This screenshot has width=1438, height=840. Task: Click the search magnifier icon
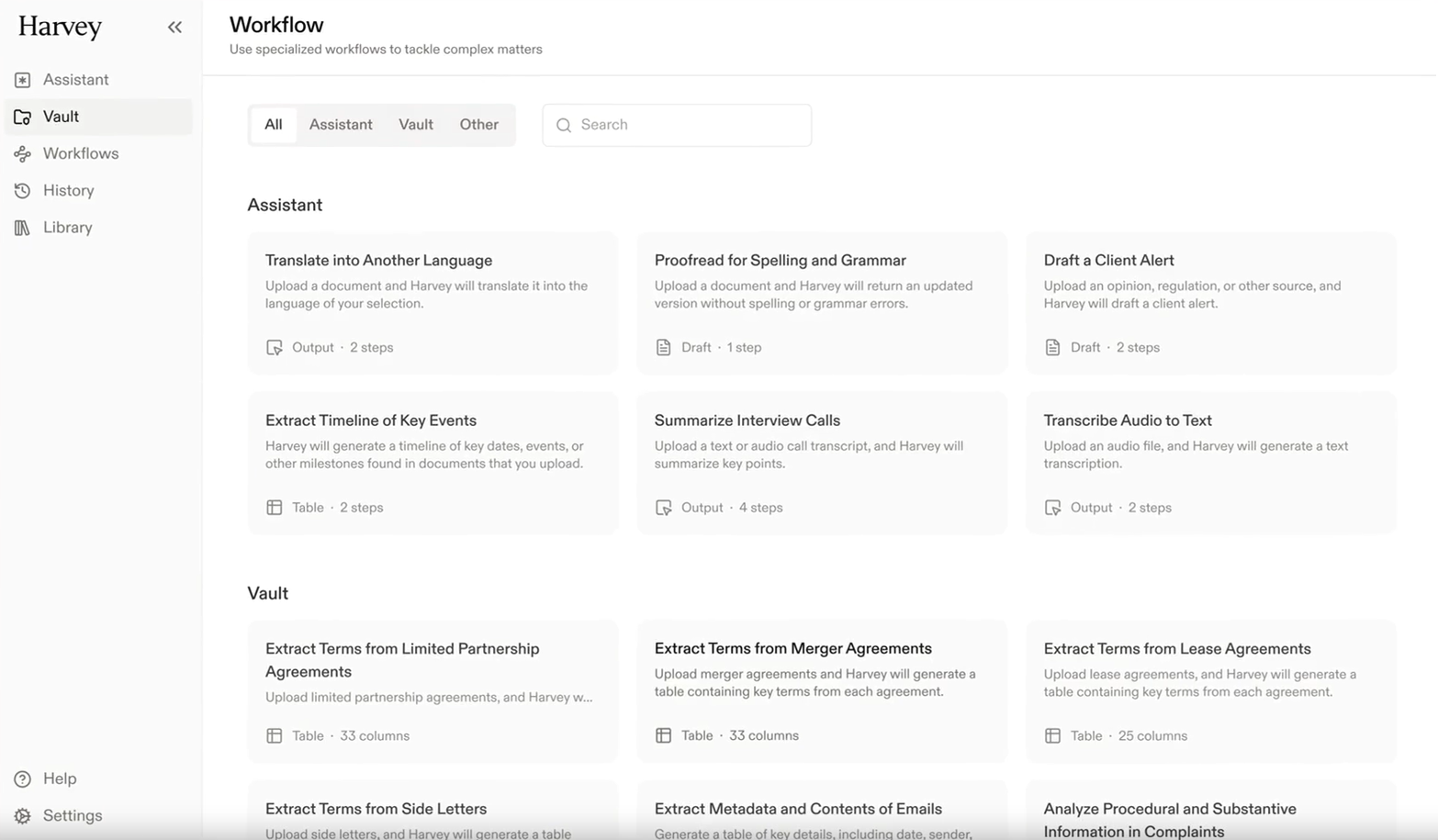(564, 125)
